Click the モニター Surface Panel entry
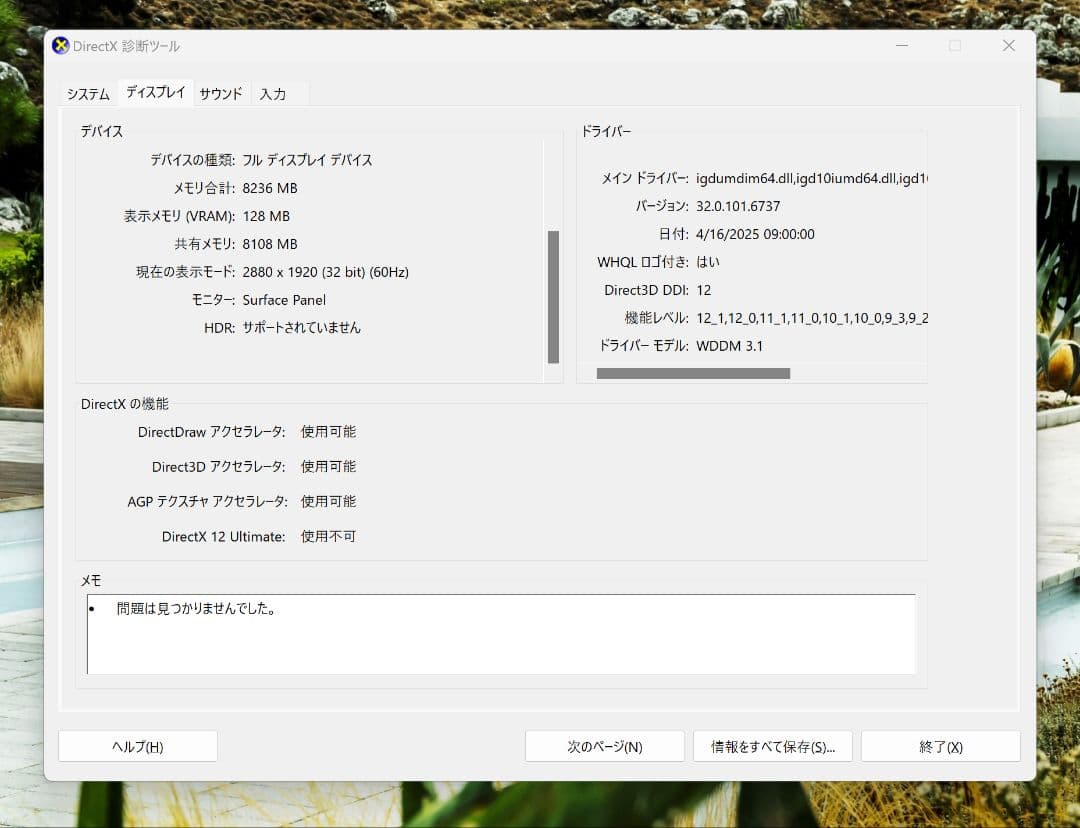The height and width of the screenshot is (828, 1080). [x=284, y=299]
